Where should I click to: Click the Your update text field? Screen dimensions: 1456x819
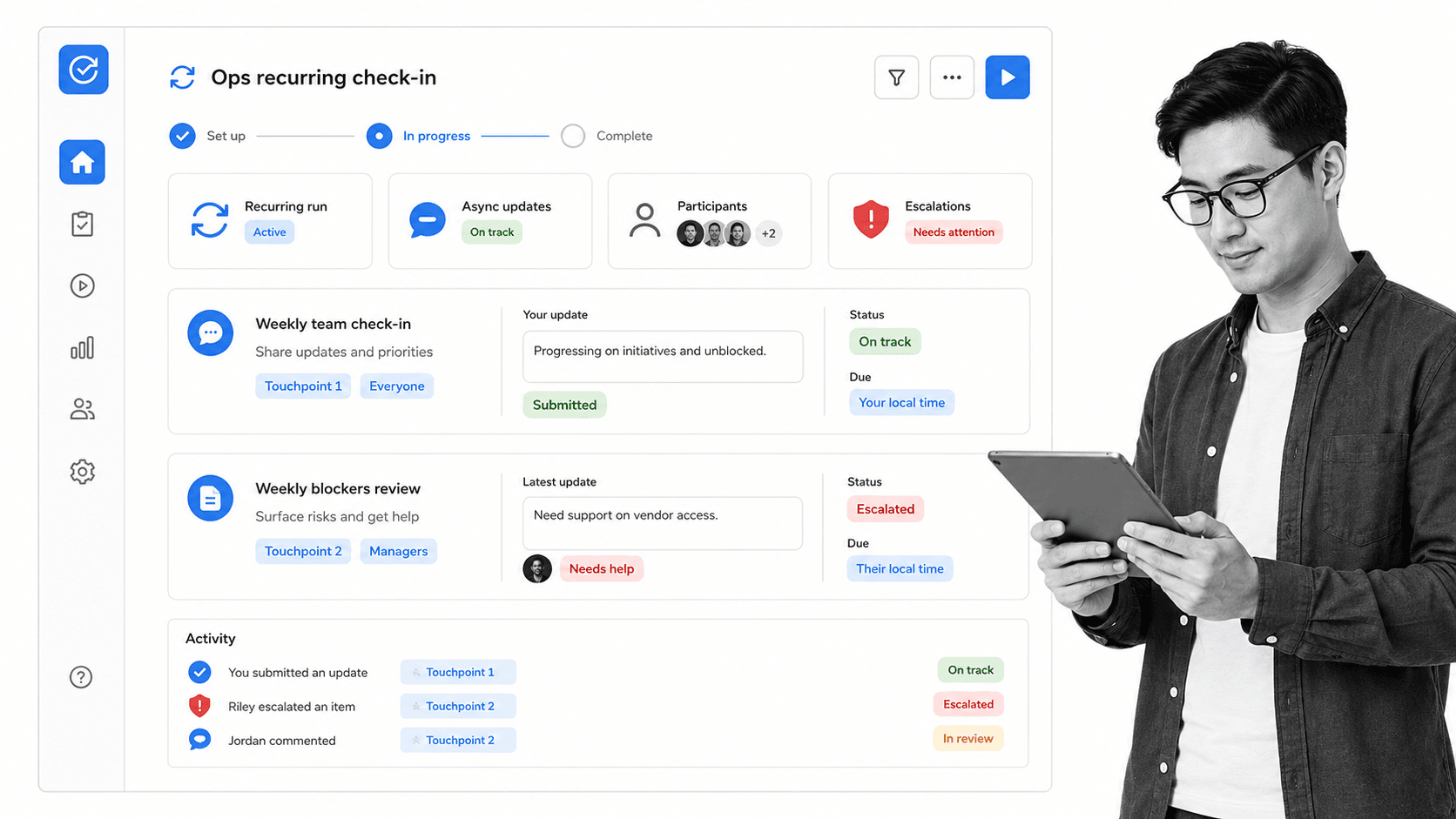click(x=663, y=356)
